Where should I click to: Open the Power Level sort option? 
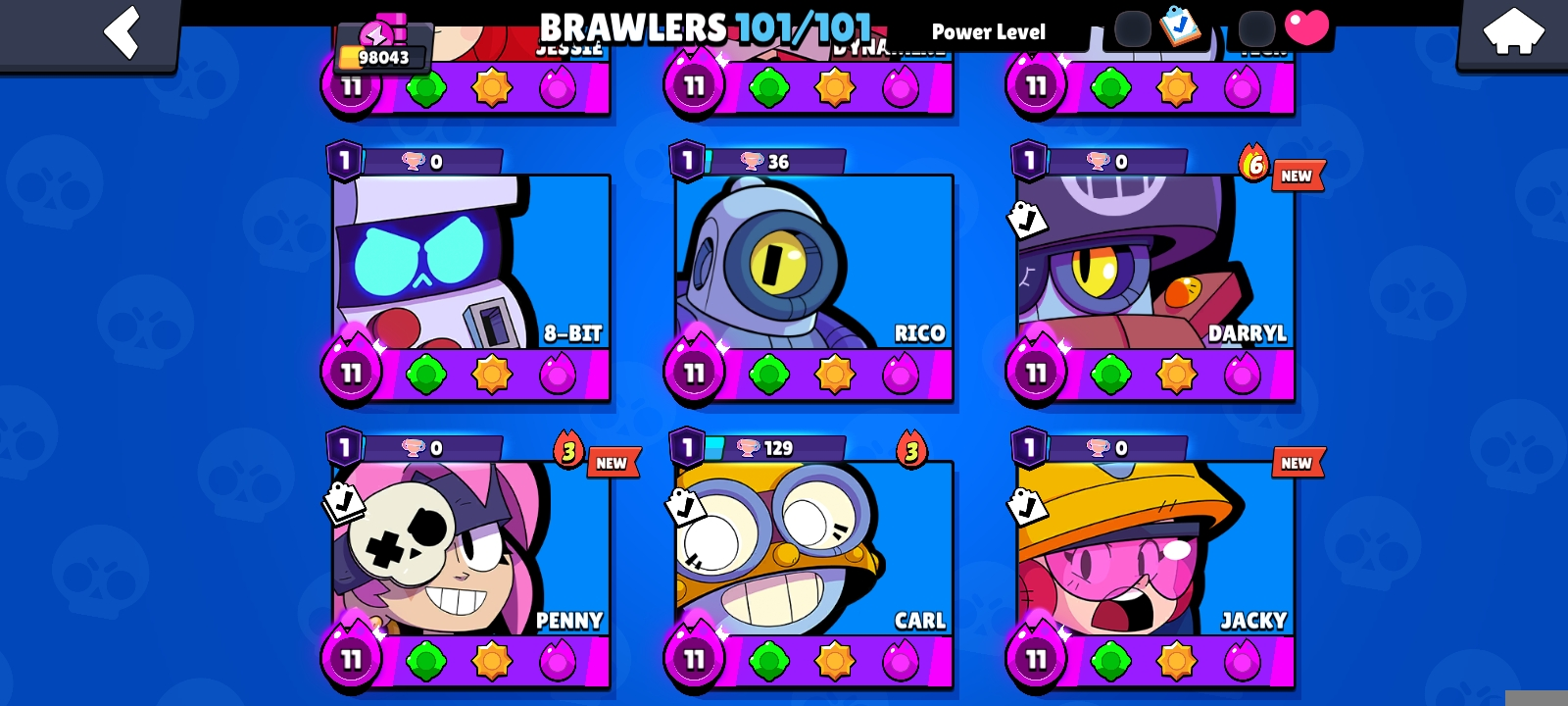988,32
